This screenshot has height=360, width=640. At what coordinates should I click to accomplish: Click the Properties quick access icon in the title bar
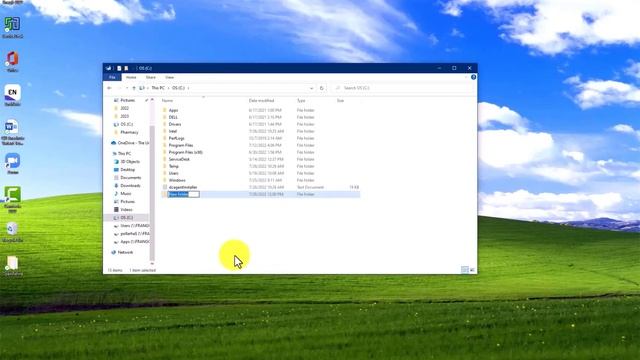[x=119, y=68]
